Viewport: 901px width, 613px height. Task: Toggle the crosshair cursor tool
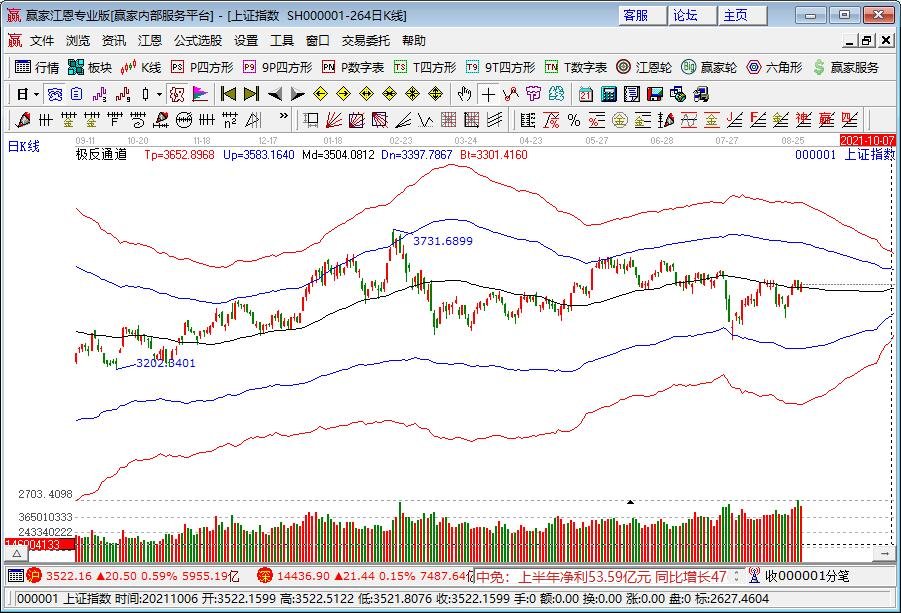488,94
